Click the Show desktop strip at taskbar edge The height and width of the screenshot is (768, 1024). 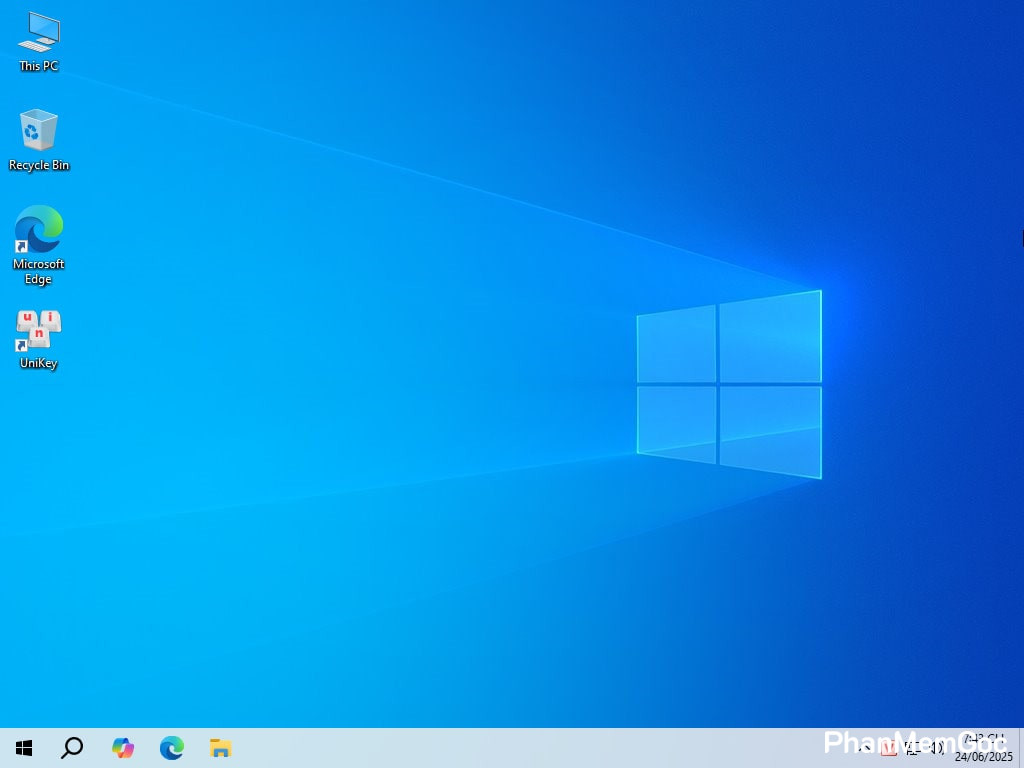coord(1021,748)
